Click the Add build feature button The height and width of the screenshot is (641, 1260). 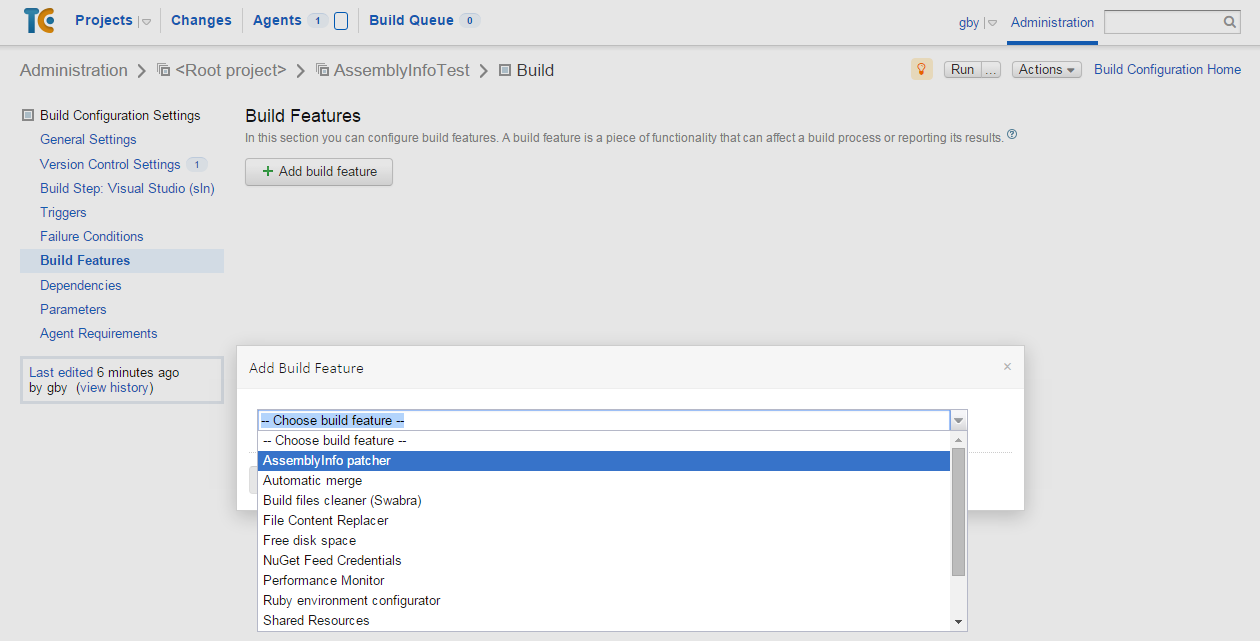(x=319, y=172)
